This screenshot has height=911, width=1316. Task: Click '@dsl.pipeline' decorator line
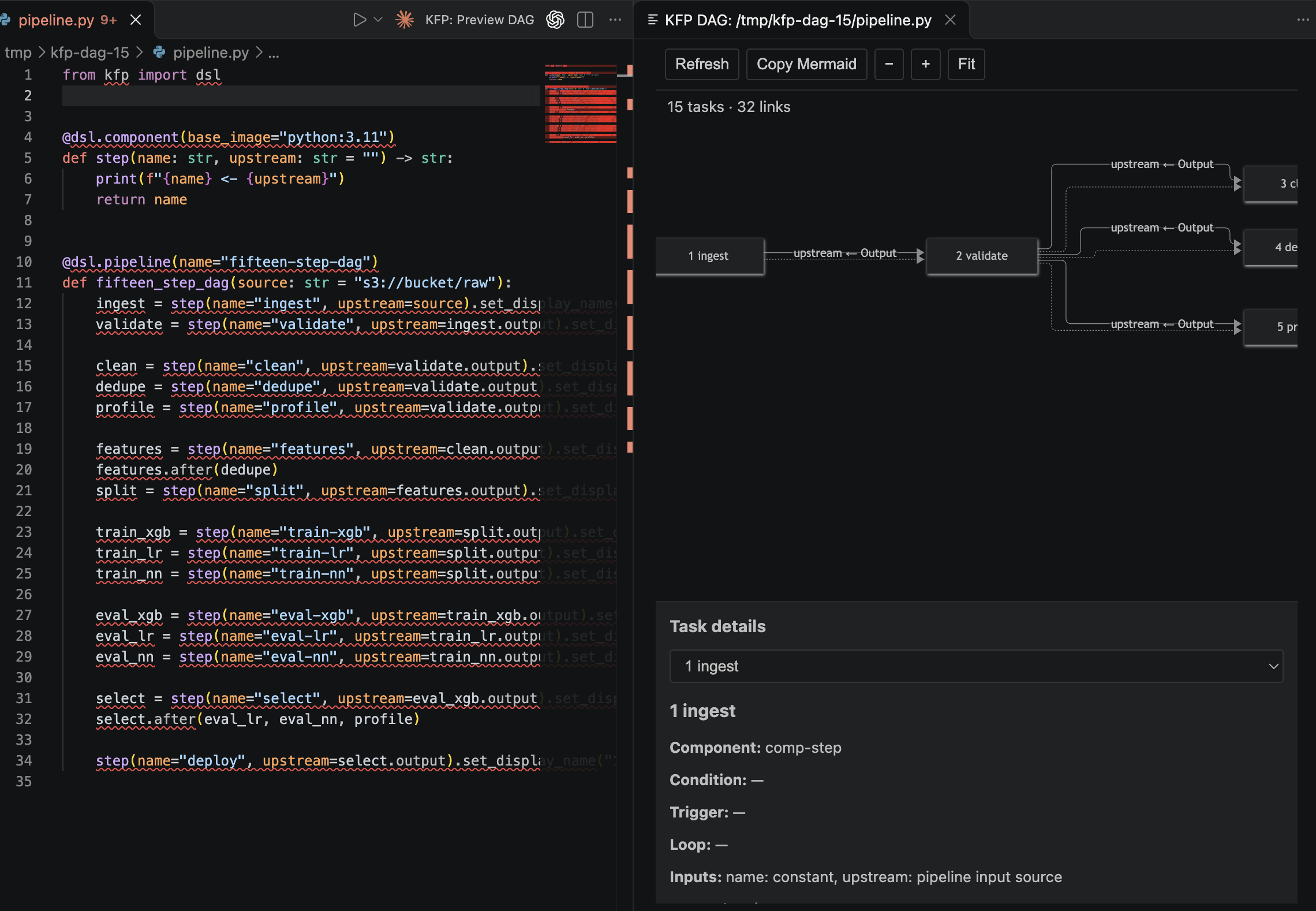point(220,262)
